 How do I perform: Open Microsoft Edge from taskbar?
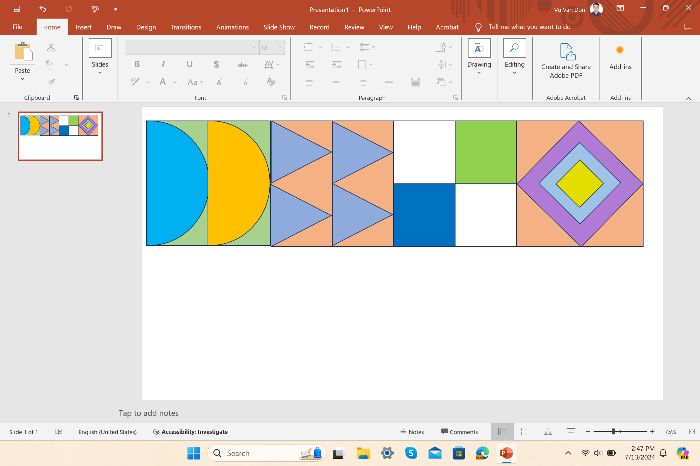482,453
